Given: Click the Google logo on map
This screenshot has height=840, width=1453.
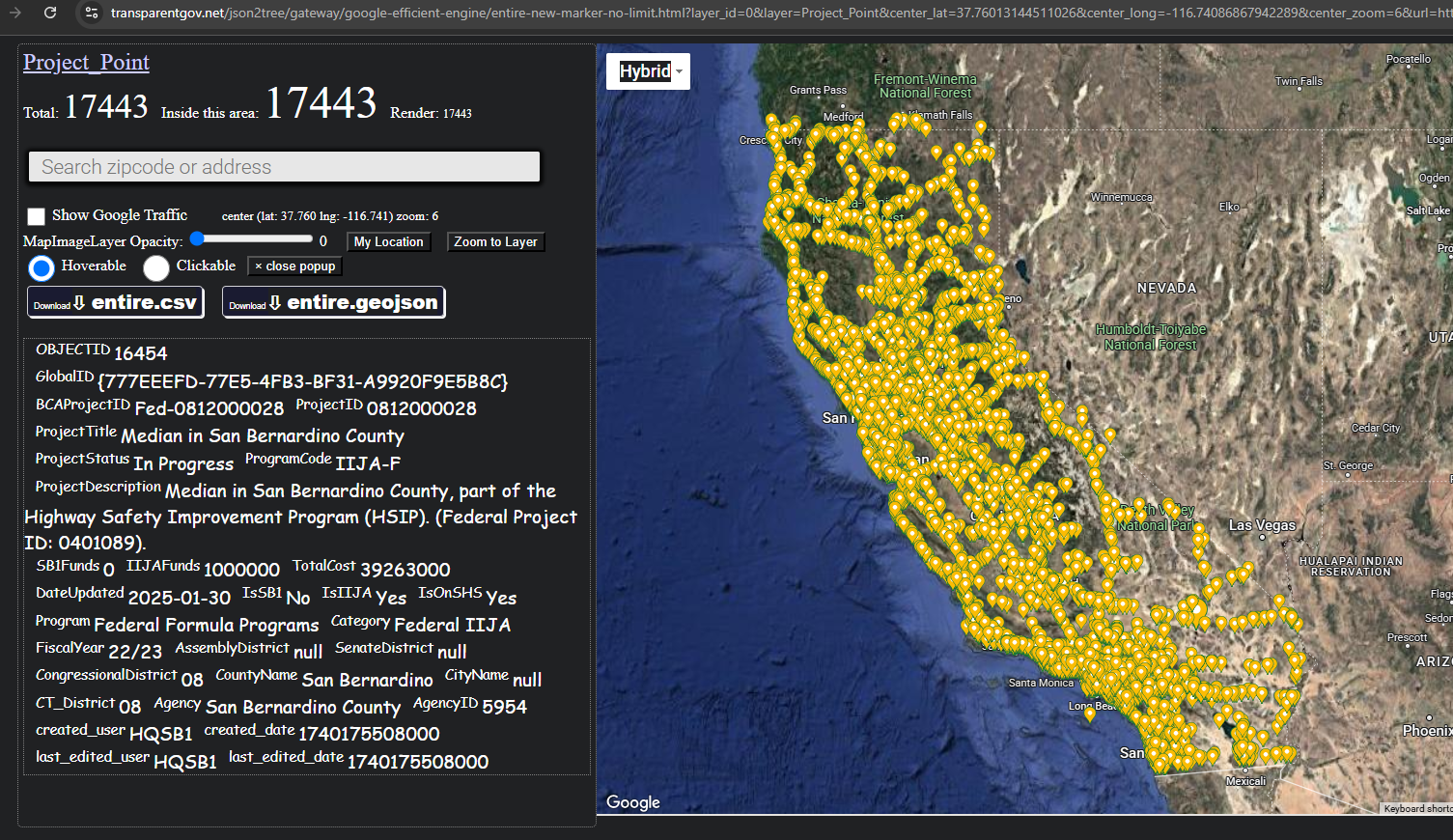Looking at the screenshot, I should pyautogui.click(x=633, y=802).
